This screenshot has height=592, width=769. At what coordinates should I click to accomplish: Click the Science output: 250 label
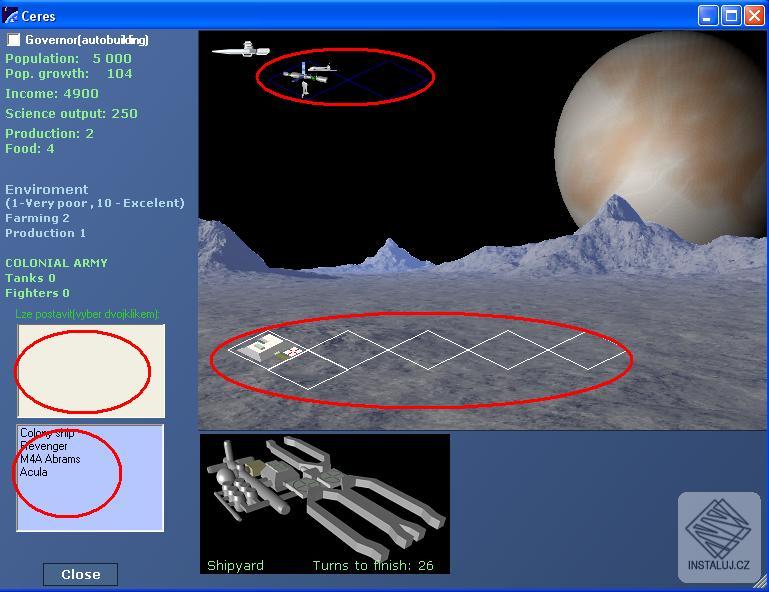click(71, 114)
